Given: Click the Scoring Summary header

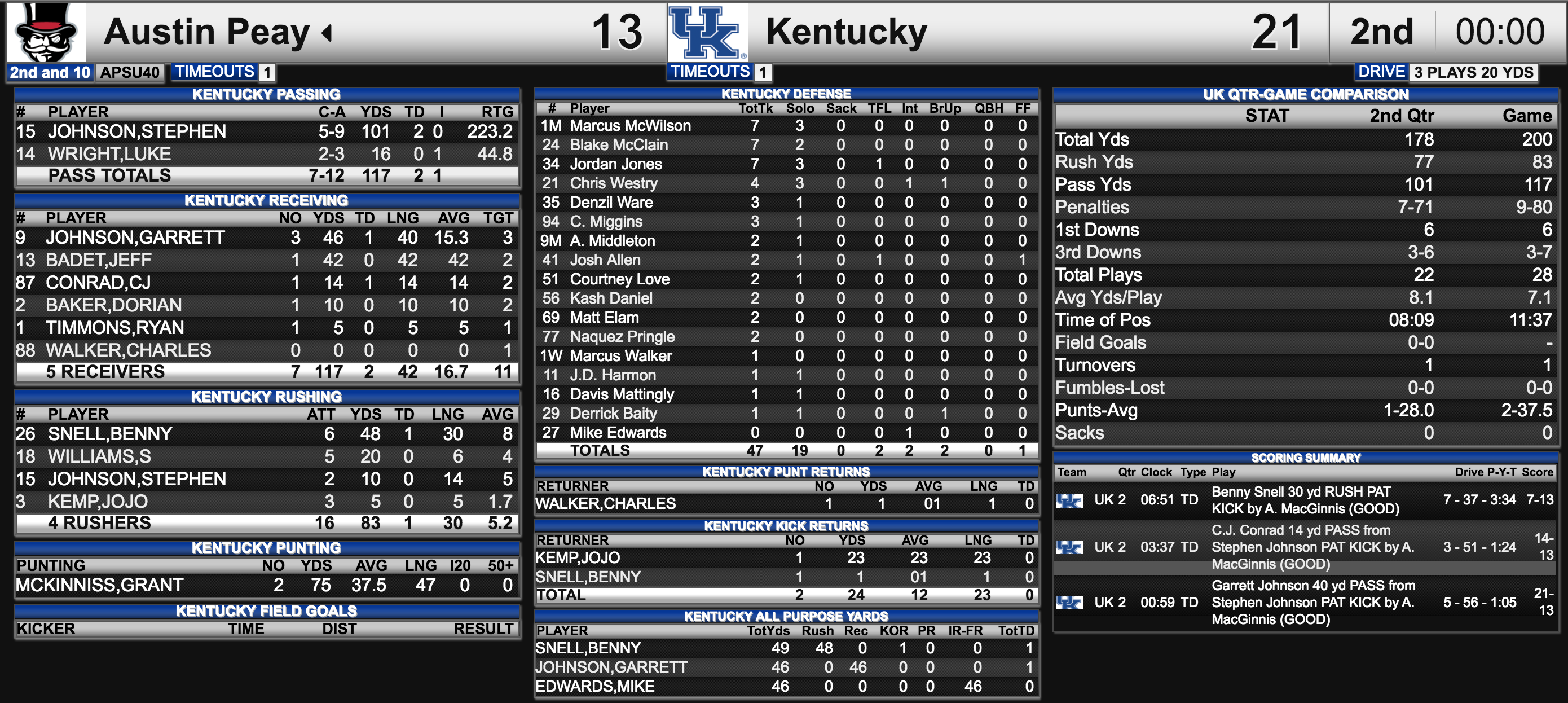Looking at the screenshot, I should (x=1306, y=458).
